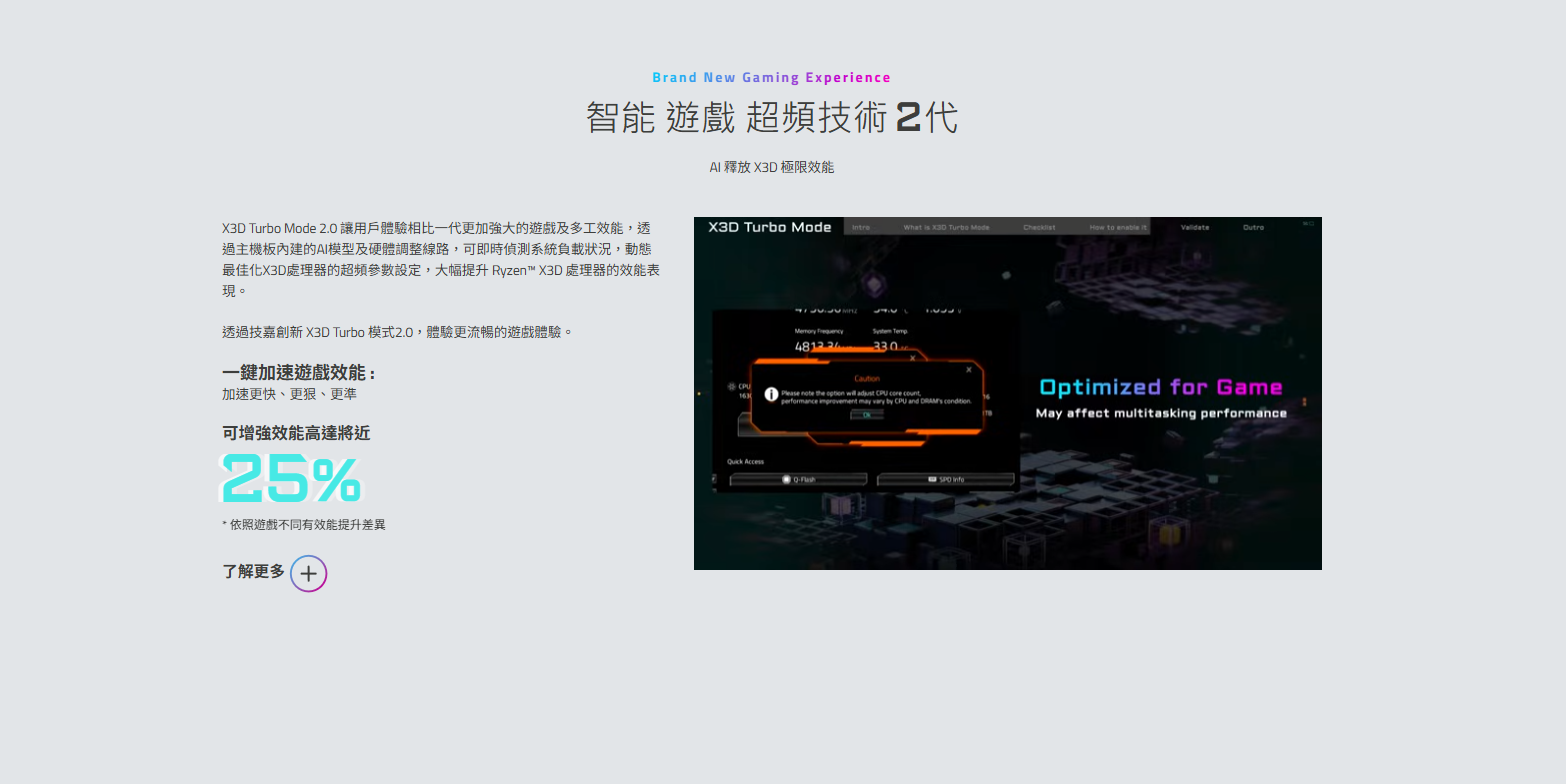
Task: Click the System Temp. label
Action: point(890,331)
